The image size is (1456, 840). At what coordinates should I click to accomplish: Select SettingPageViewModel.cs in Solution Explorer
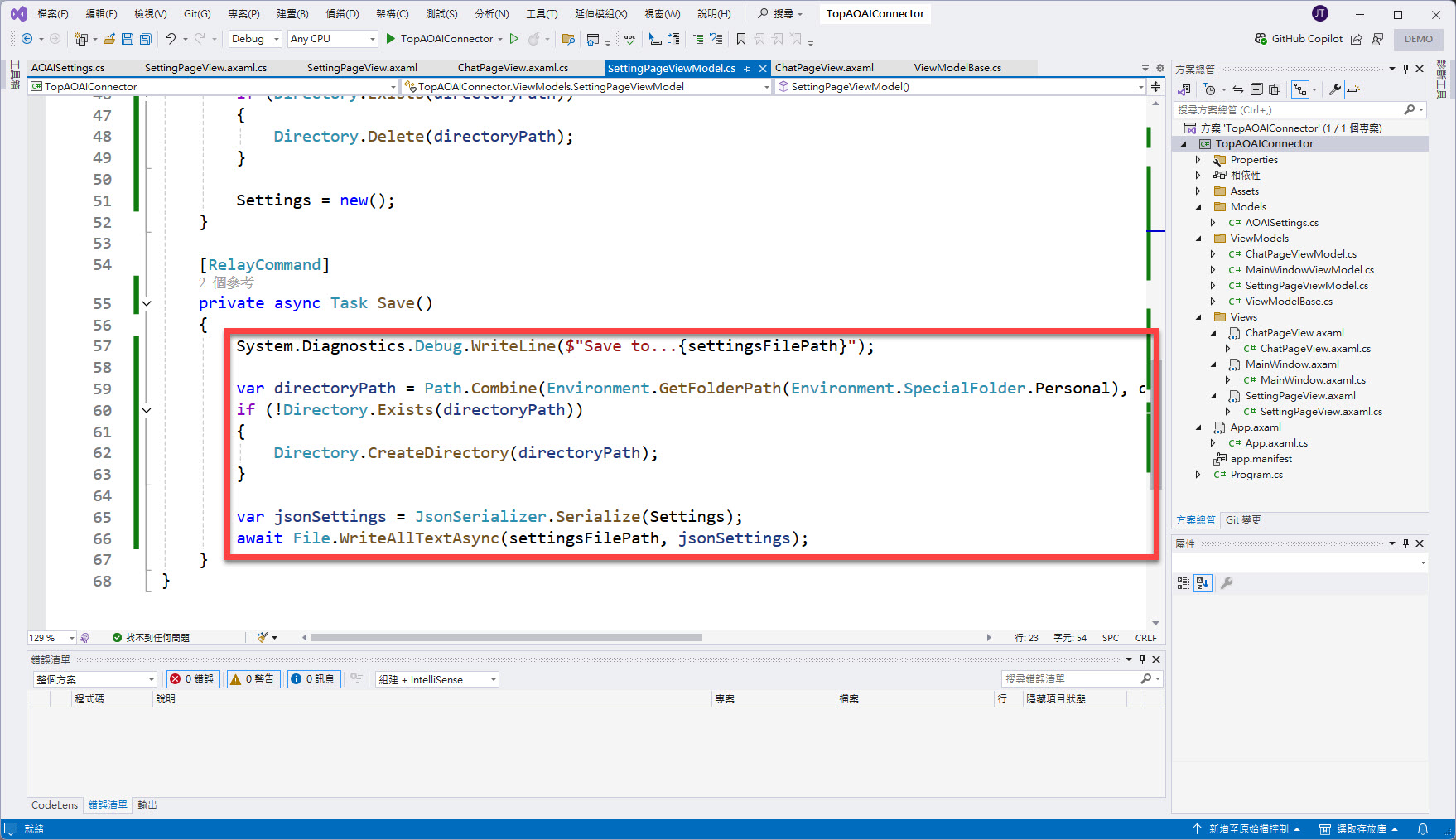pyautogui.click(x=1306, y=286)
